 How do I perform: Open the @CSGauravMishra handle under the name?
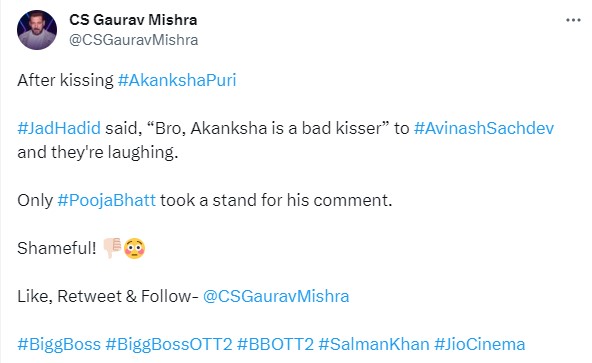(x=134, y=40)
